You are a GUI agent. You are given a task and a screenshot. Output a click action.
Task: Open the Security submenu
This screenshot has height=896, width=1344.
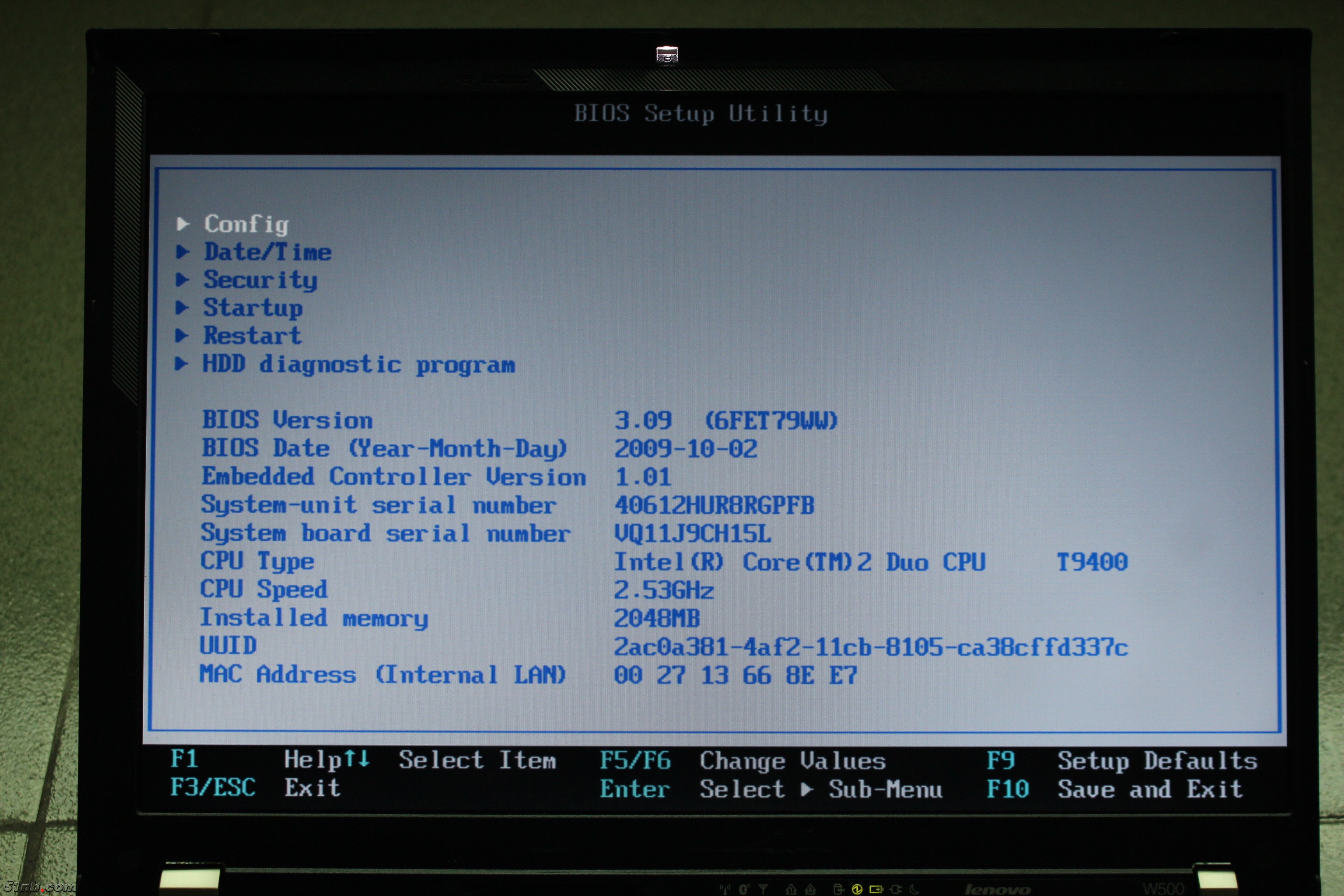click(261, 280)
